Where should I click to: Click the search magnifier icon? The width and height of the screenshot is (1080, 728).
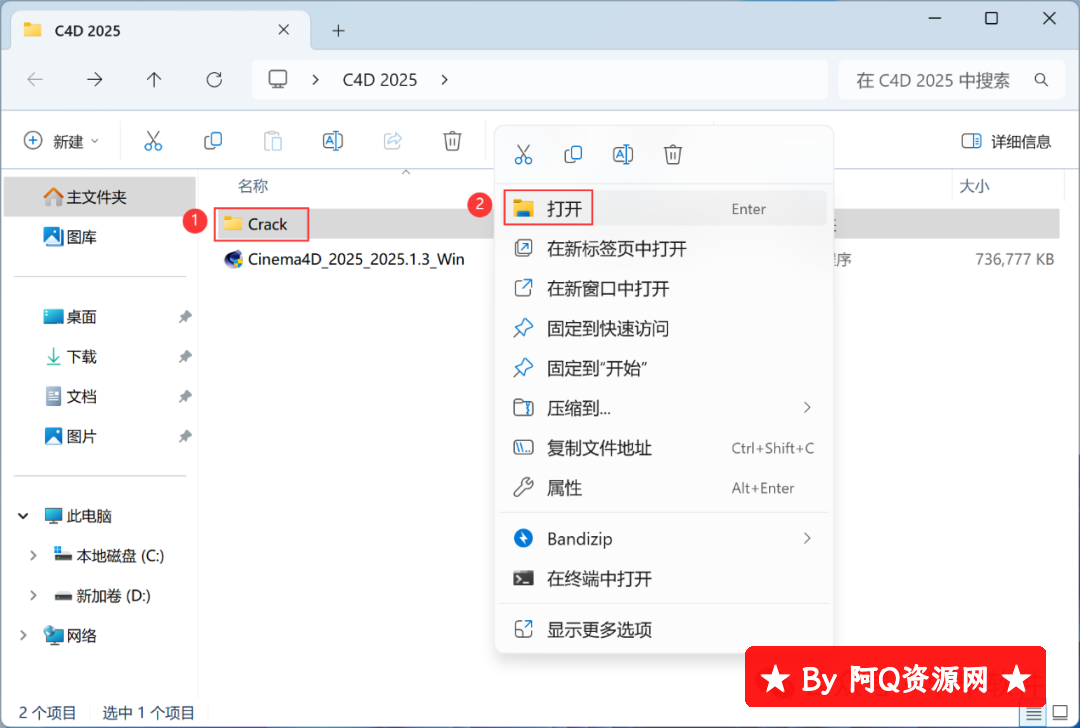(x=1041, y=80)
